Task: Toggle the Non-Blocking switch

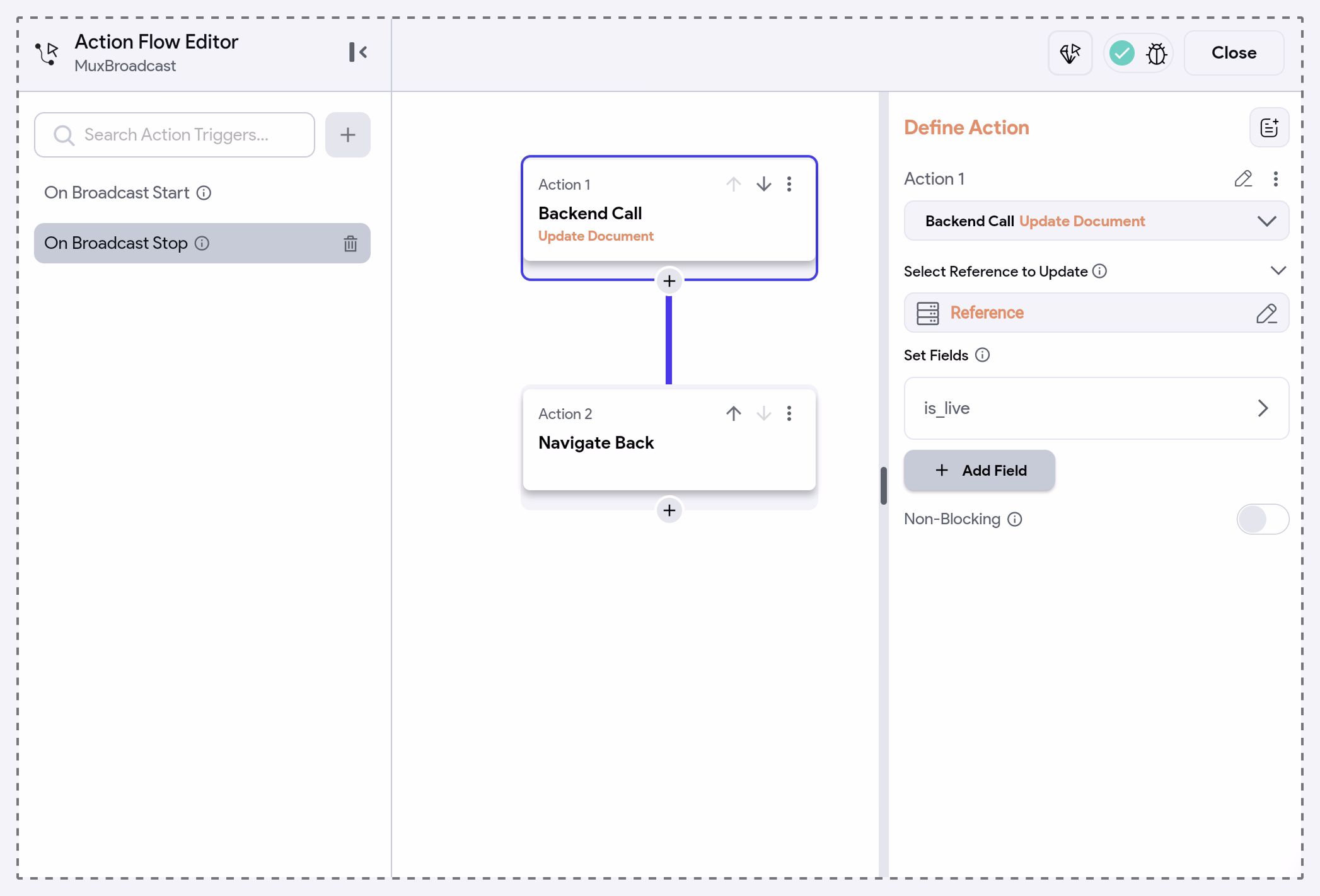Action: 1262,519
